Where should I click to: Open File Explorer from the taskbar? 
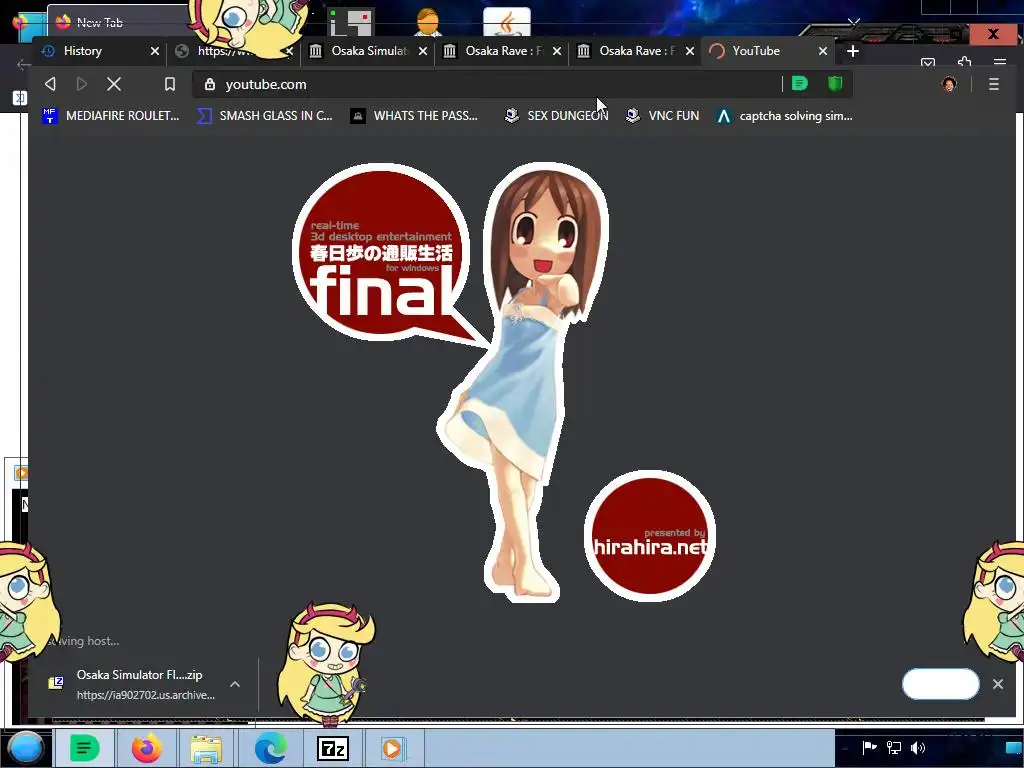click(206, 748)
